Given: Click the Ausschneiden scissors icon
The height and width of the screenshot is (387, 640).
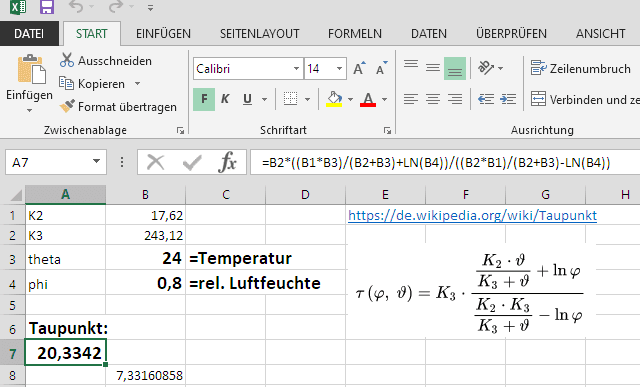Looking at the screenshot, I should click(67, 60).
